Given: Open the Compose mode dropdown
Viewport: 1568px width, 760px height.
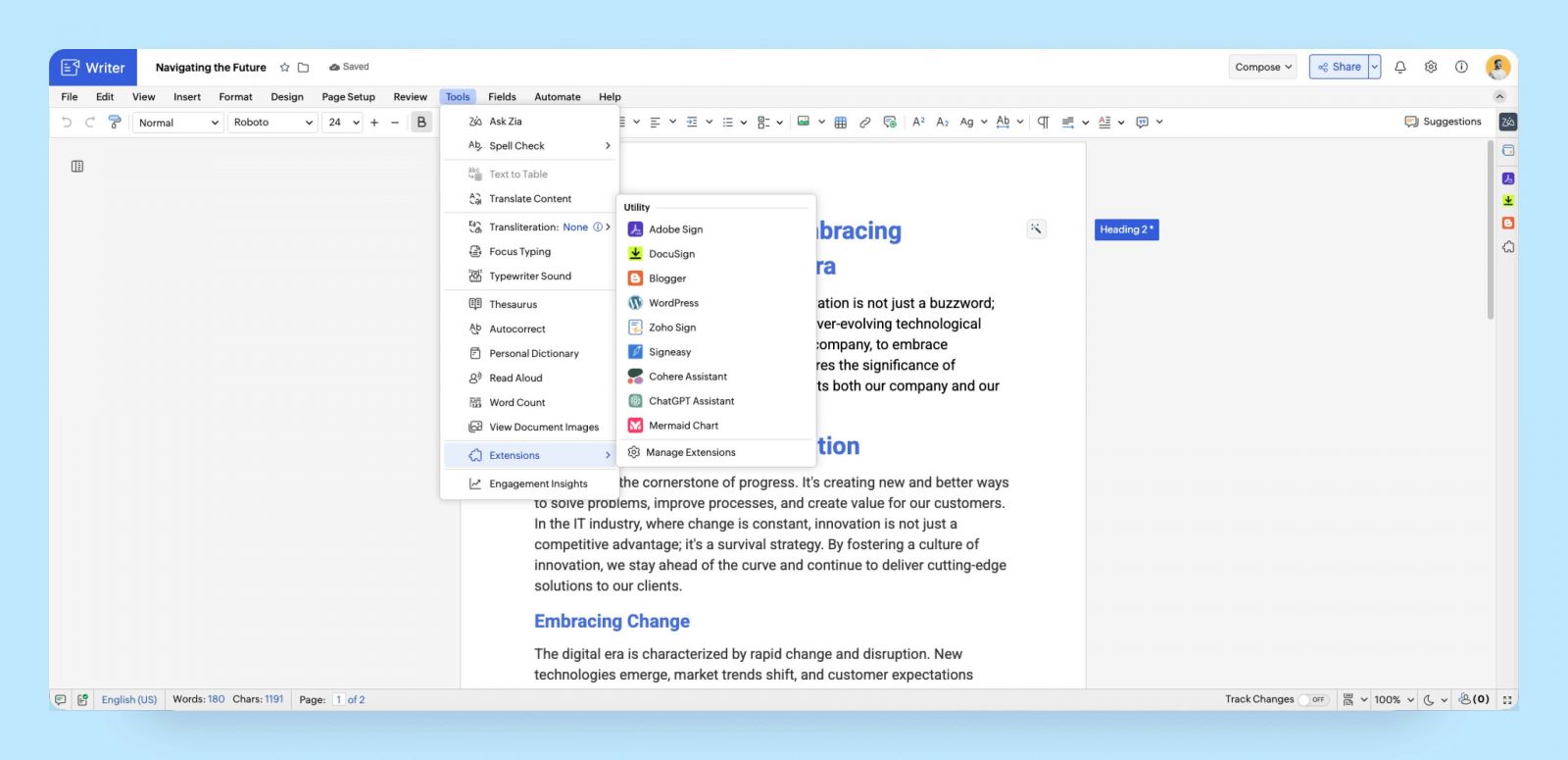Looking at the screenshot, I should click(1263, 67).
